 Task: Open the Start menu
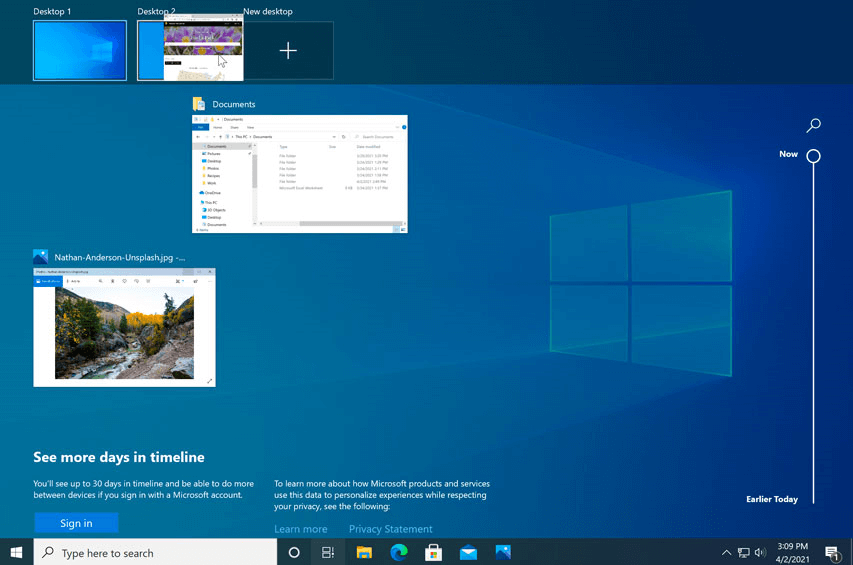(17, 552)
